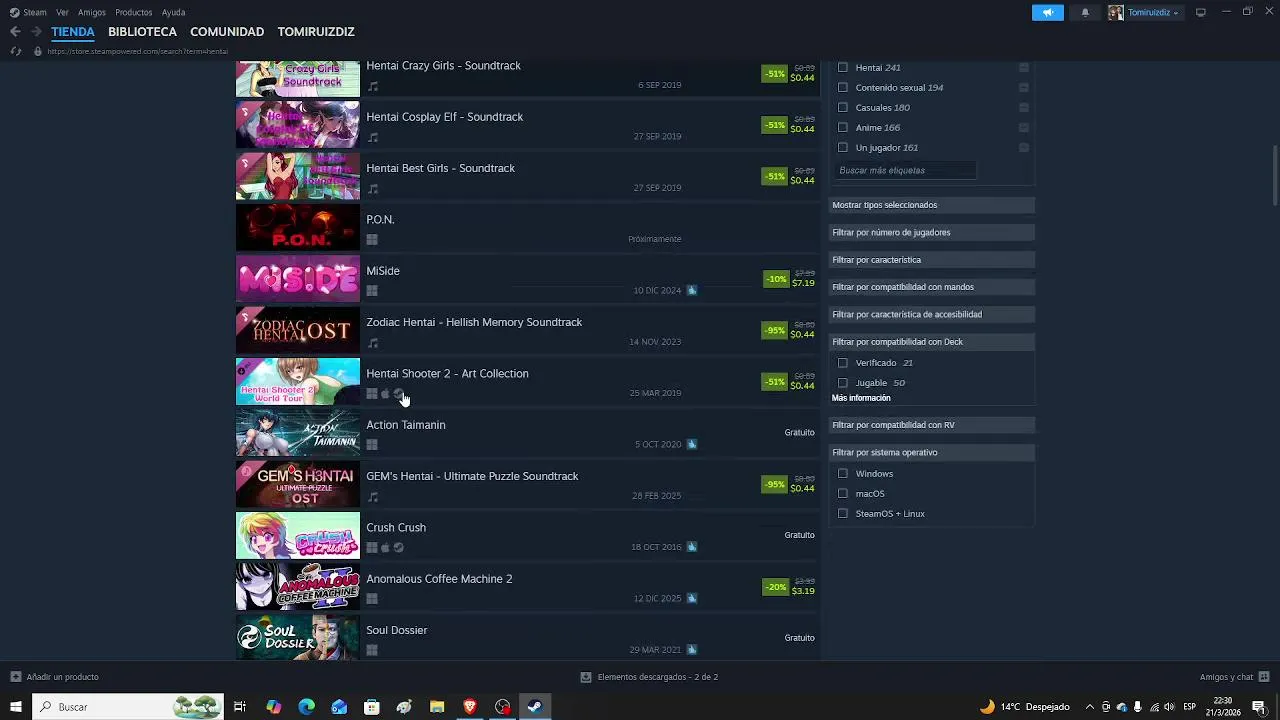
Task: Check the Un jugador tag filter
Action: (x=843, y=148)
